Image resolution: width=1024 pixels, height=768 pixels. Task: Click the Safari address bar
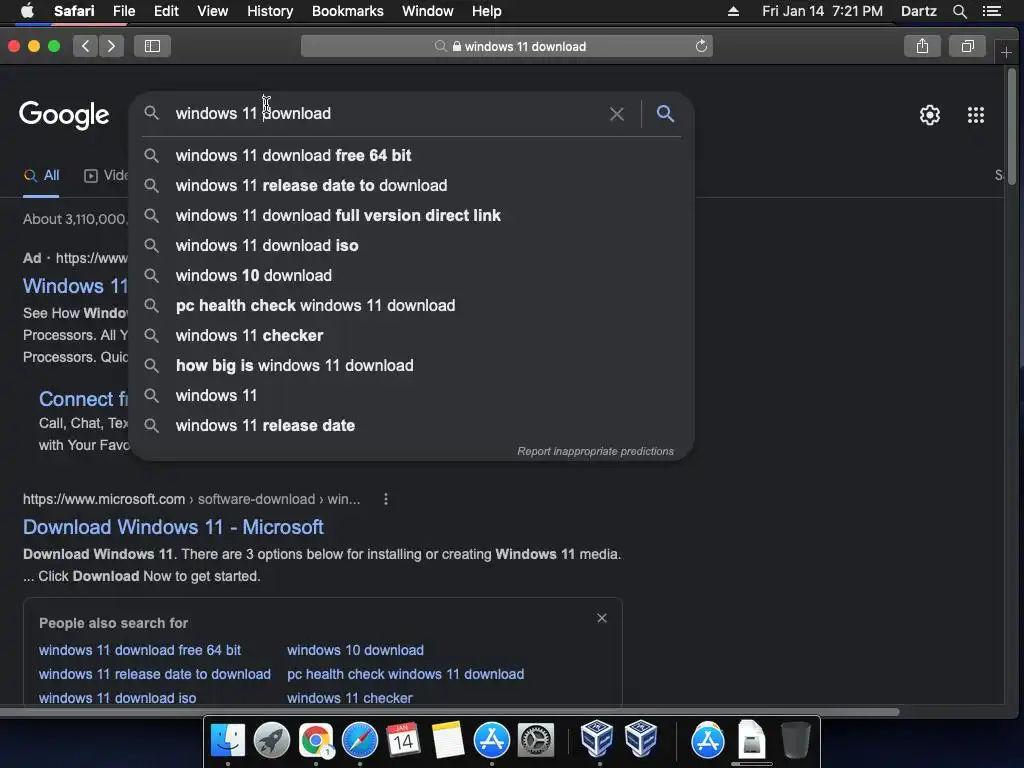coord(507,46)
